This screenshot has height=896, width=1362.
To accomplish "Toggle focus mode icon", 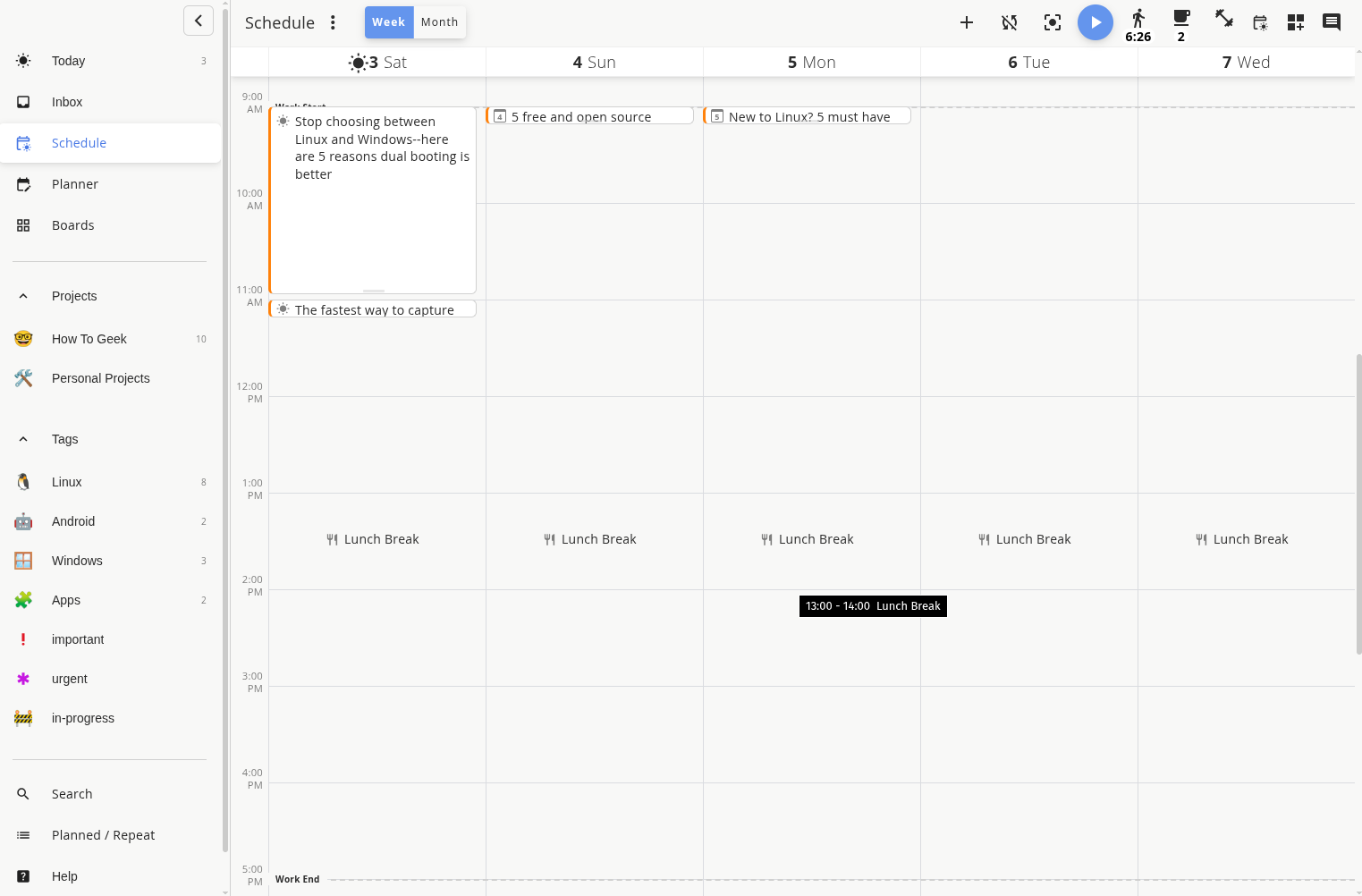I will coord(1053,22).
